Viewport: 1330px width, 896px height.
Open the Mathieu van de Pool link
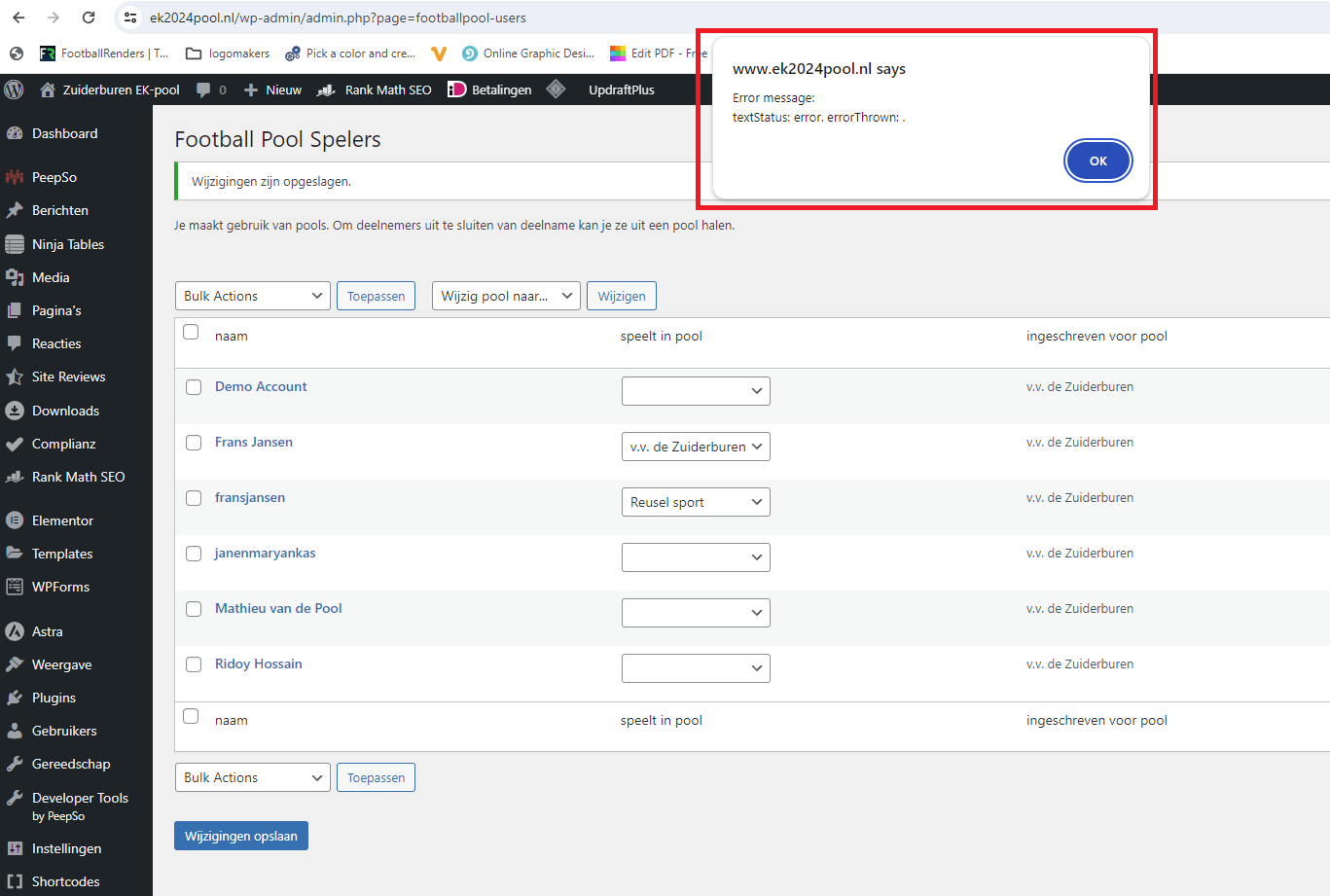pyautogui.click(x=278, y=608)
